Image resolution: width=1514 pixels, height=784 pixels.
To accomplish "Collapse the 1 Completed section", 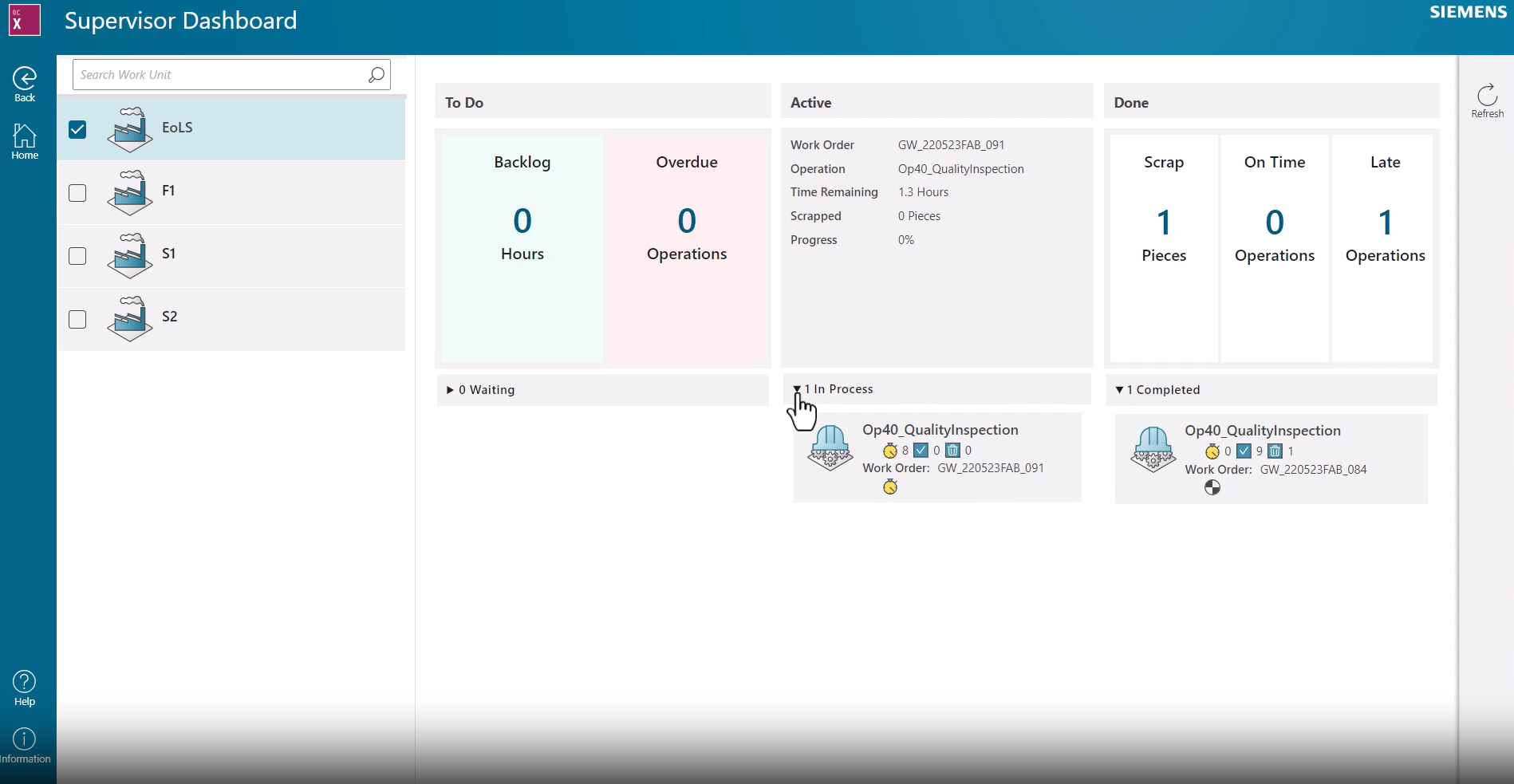I will [1119, 390].
